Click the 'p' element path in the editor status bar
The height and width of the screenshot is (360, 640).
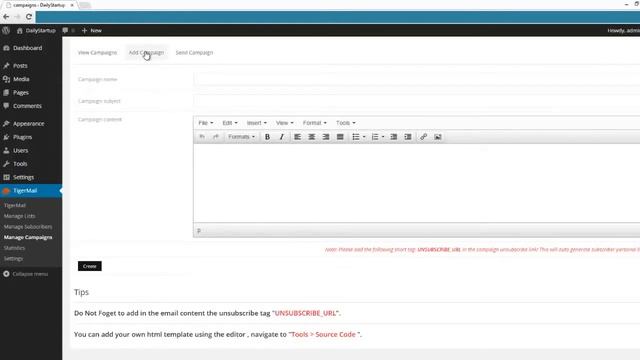[x=199, y=231]
